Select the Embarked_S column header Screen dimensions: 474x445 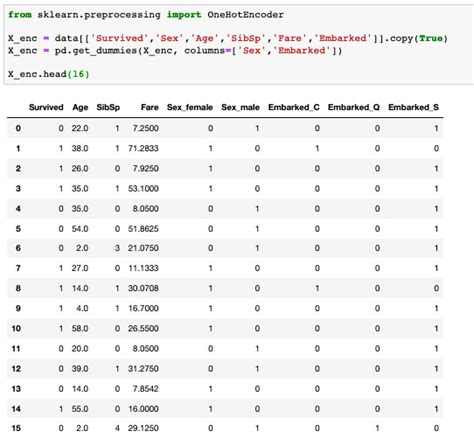[x=413, y=107]
